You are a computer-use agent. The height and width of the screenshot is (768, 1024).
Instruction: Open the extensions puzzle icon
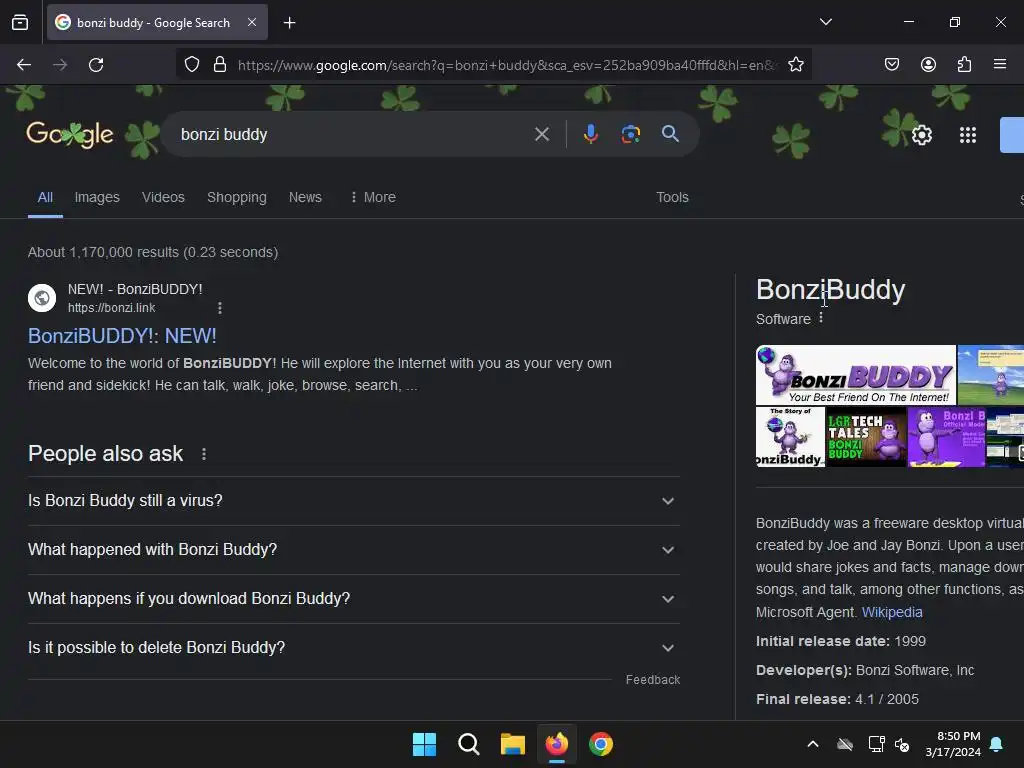click(964, 64)
